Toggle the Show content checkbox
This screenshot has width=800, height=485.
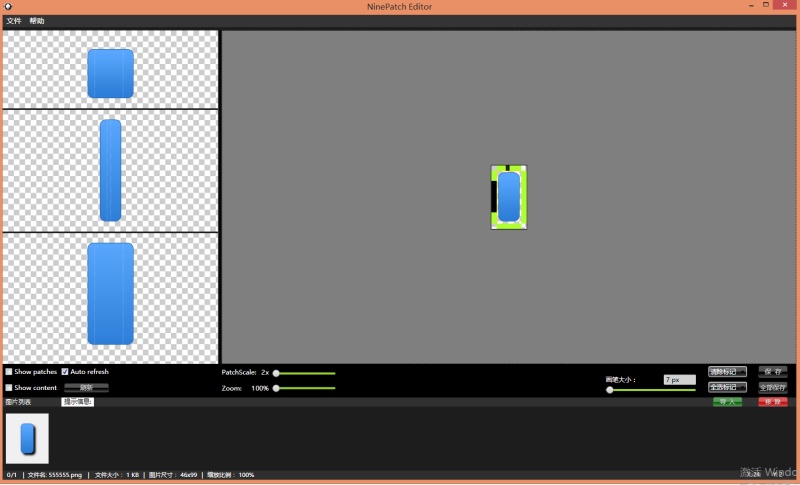[x=9, y=388]
